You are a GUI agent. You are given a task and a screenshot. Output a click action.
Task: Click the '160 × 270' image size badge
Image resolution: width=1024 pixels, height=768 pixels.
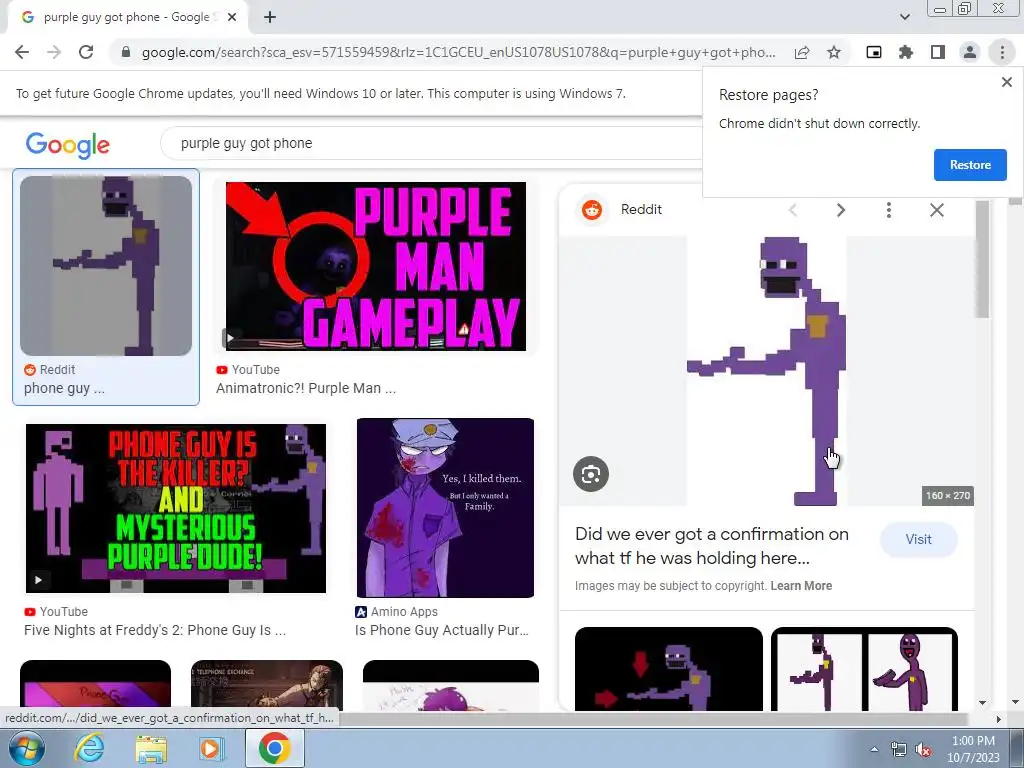(x=948, y=496)
